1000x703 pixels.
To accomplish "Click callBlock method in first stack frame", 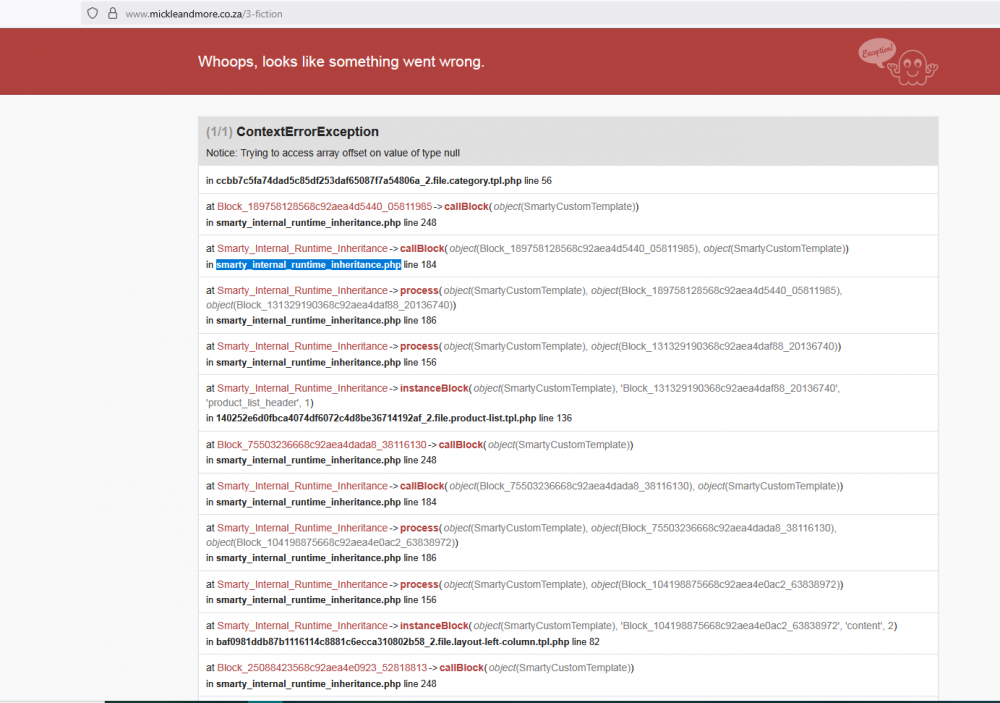I will tap(466, 207).
